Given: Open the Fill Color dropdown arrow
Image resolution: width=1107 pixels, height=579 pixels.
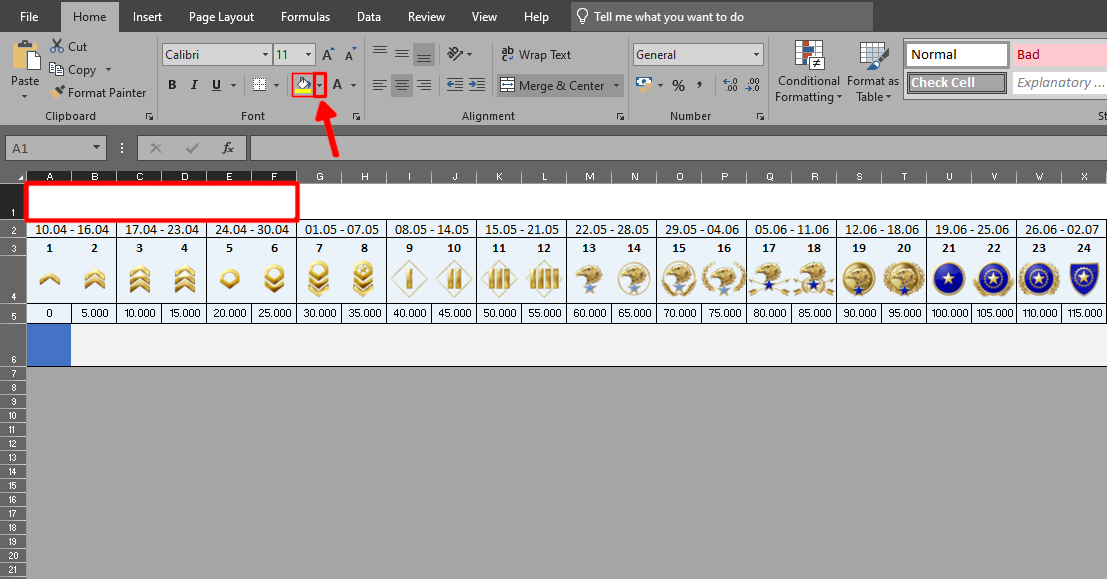Looking at the screenshot, I should point(320,85).
